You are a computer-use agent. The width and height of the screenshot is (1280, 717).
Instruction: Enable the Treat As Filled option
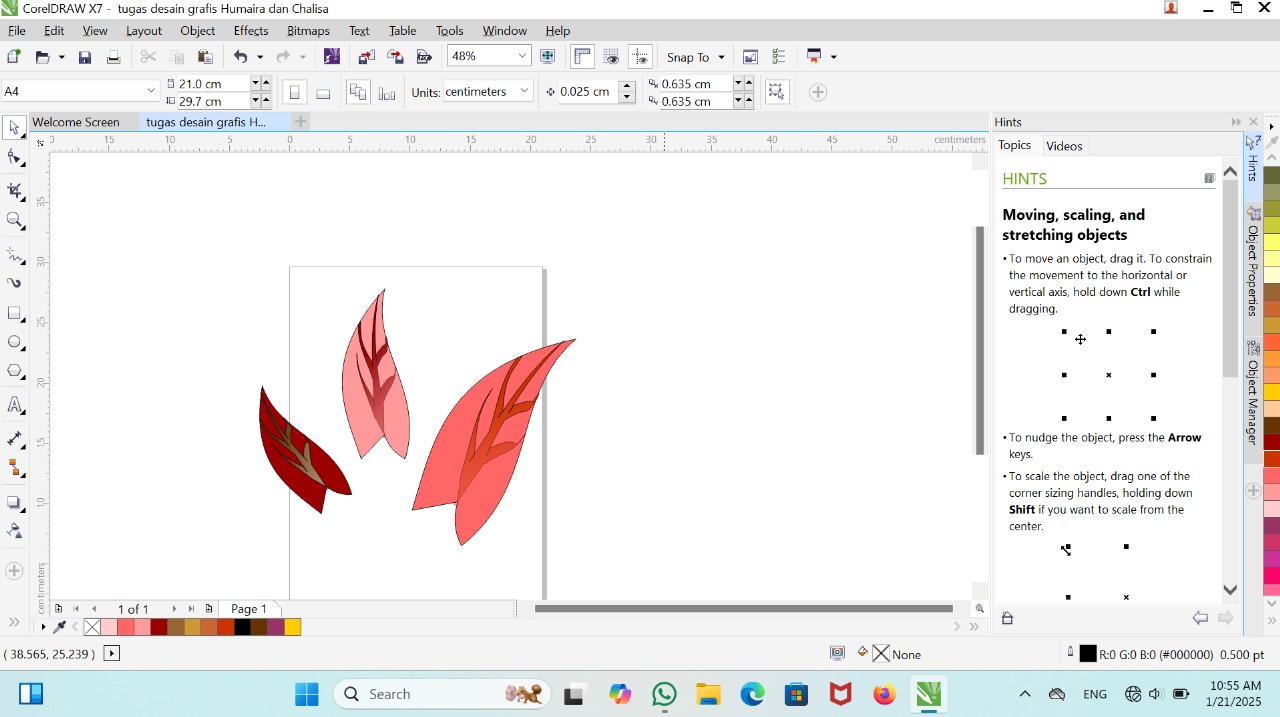[x=777, y=91]
